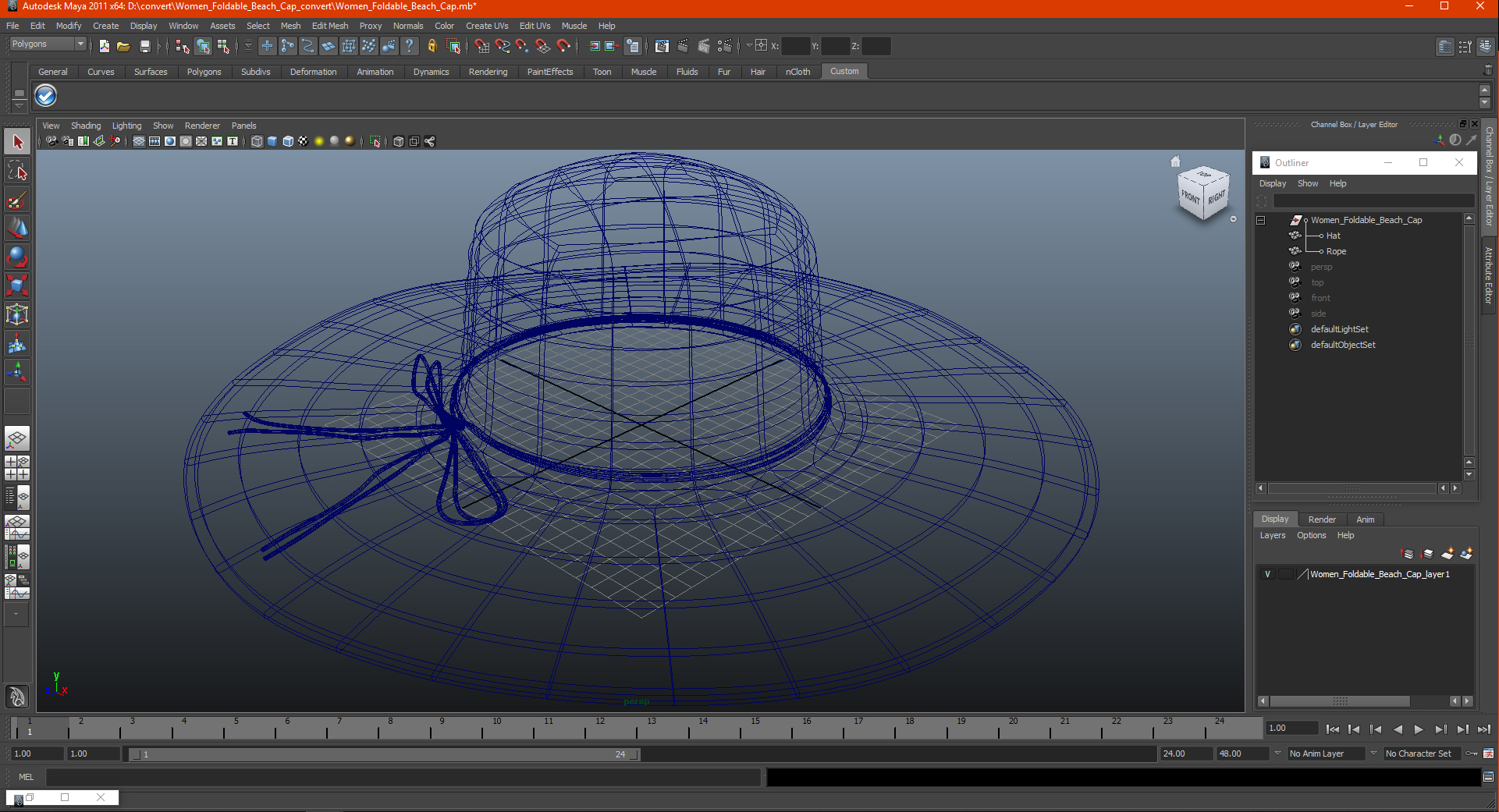Toggle wireframe shading in viewport
Screen dimensions: 1499x812
257,141
